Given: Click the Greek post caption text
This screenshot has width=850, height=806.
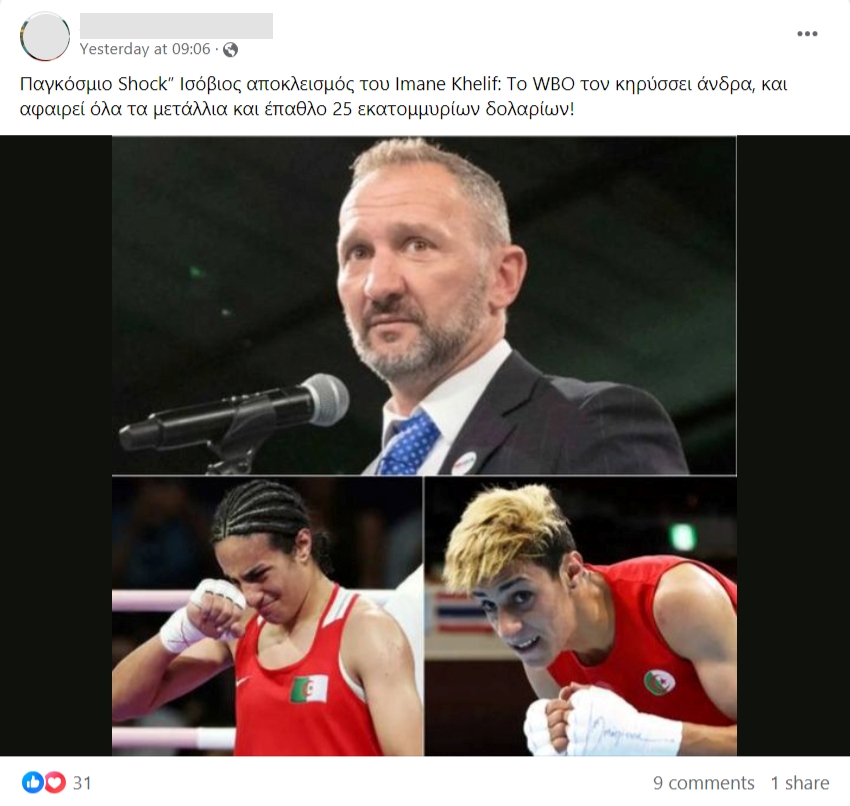Looking at the screenshot, I should click(x=404, y=96).
